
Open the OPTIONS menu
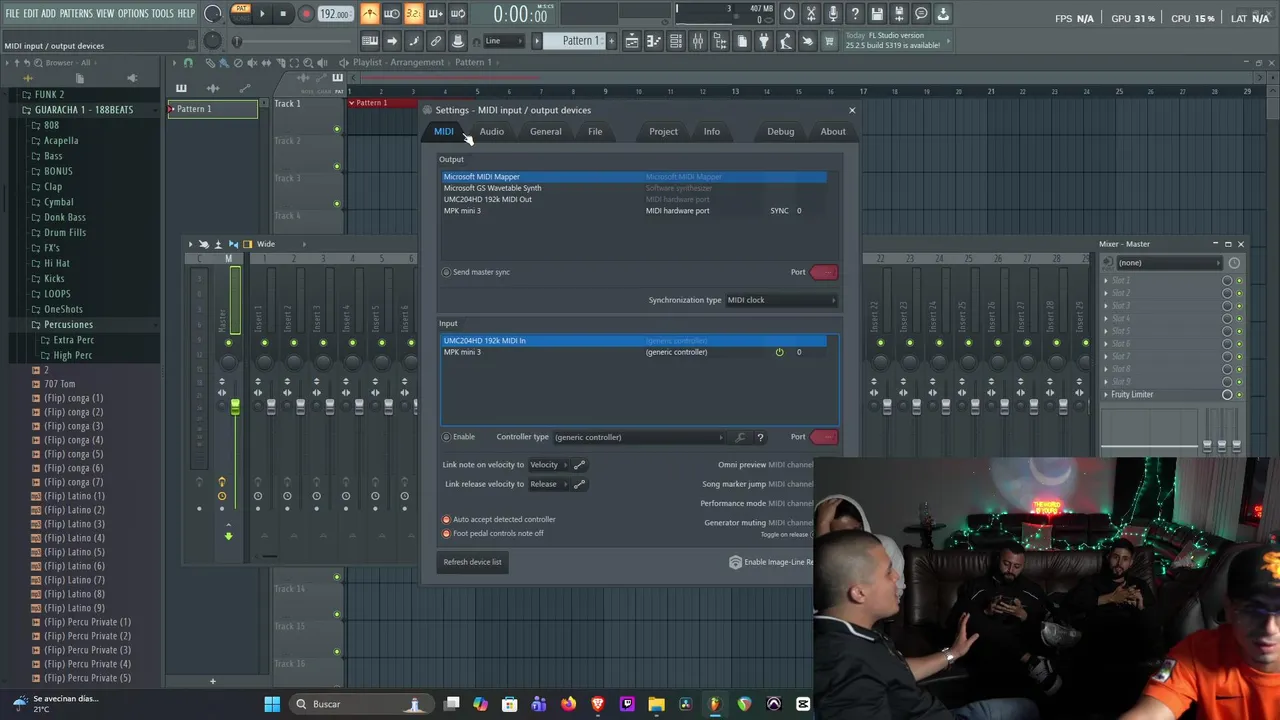coord(133,13)
